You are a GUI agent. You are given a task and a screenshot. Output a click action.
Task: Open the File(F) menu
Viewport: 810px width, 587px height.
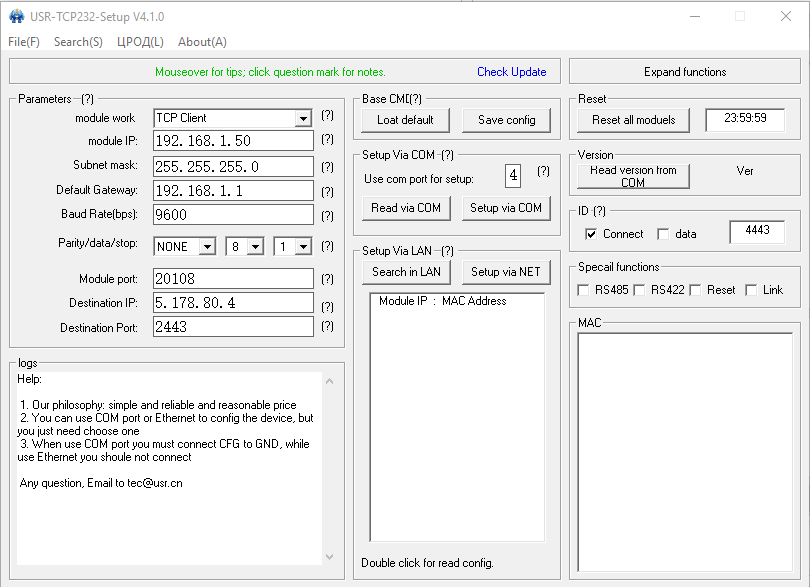coord(24,42)
